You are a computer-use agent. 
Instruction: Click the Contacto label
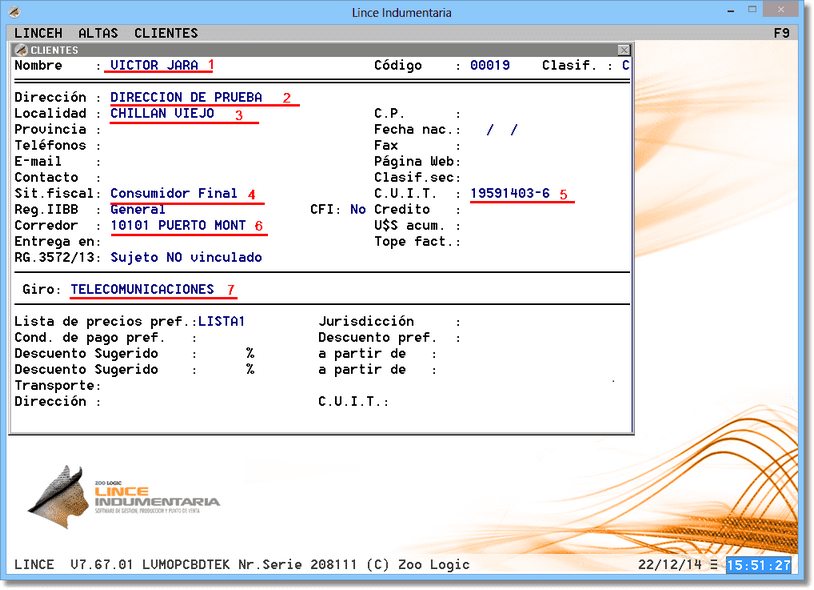pyautogui.click(x=46, y=177)
